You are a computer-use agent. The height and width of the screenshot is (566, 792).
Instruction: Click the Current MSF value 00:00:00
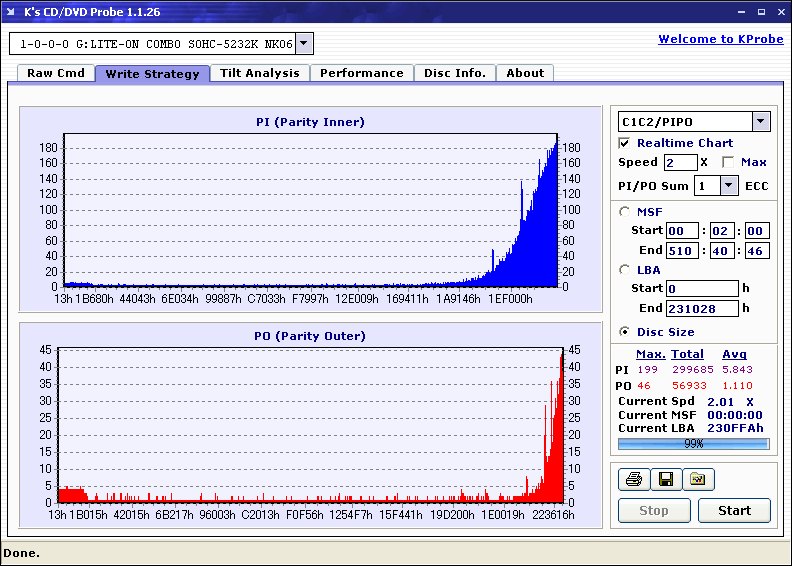tap(734, 415)
